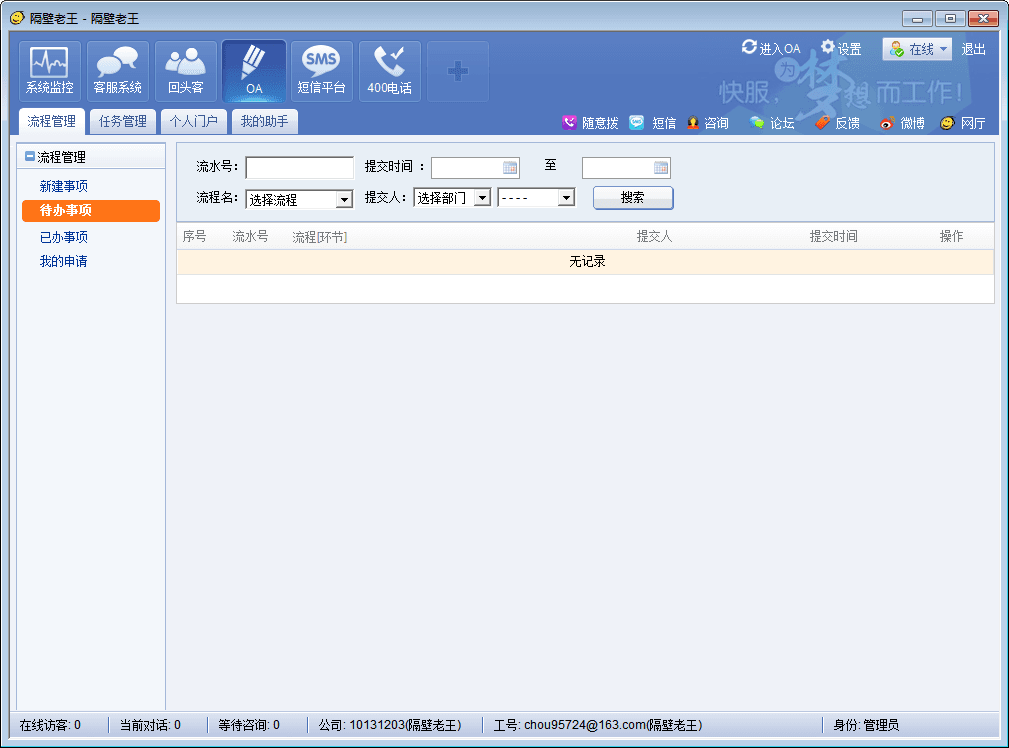Open the 提交时间 date picker
Image resolution: width=1009 pixels, height=748 pixels.
[507, 167]
